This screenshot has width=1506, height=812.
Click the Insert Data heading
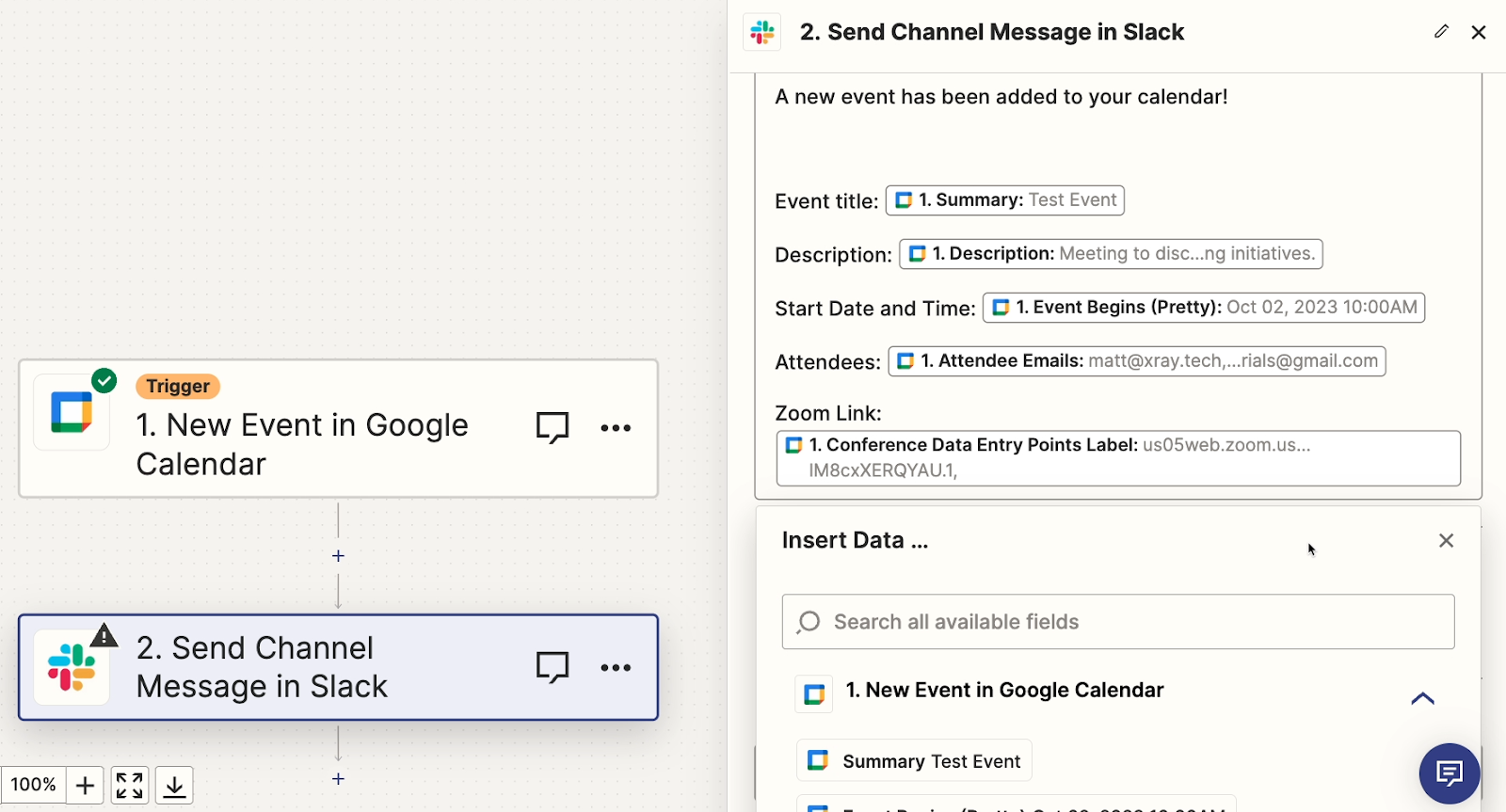pyautogui.click(x=855, y=540)
